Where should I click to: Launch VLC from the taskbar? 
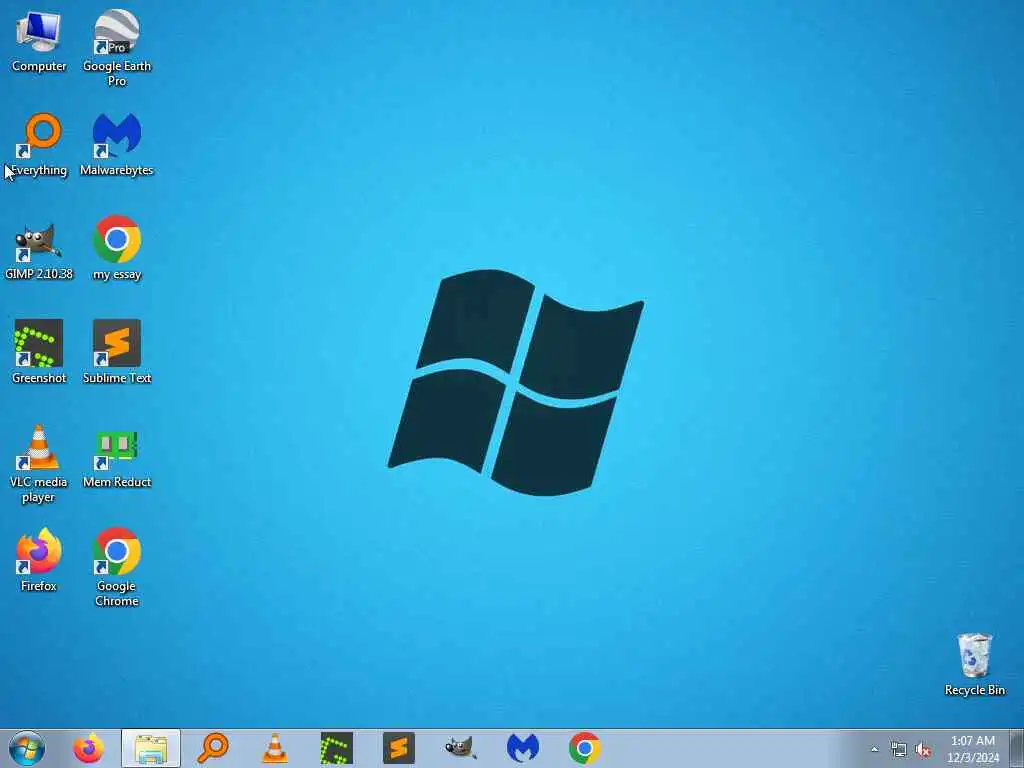(275, 748)
